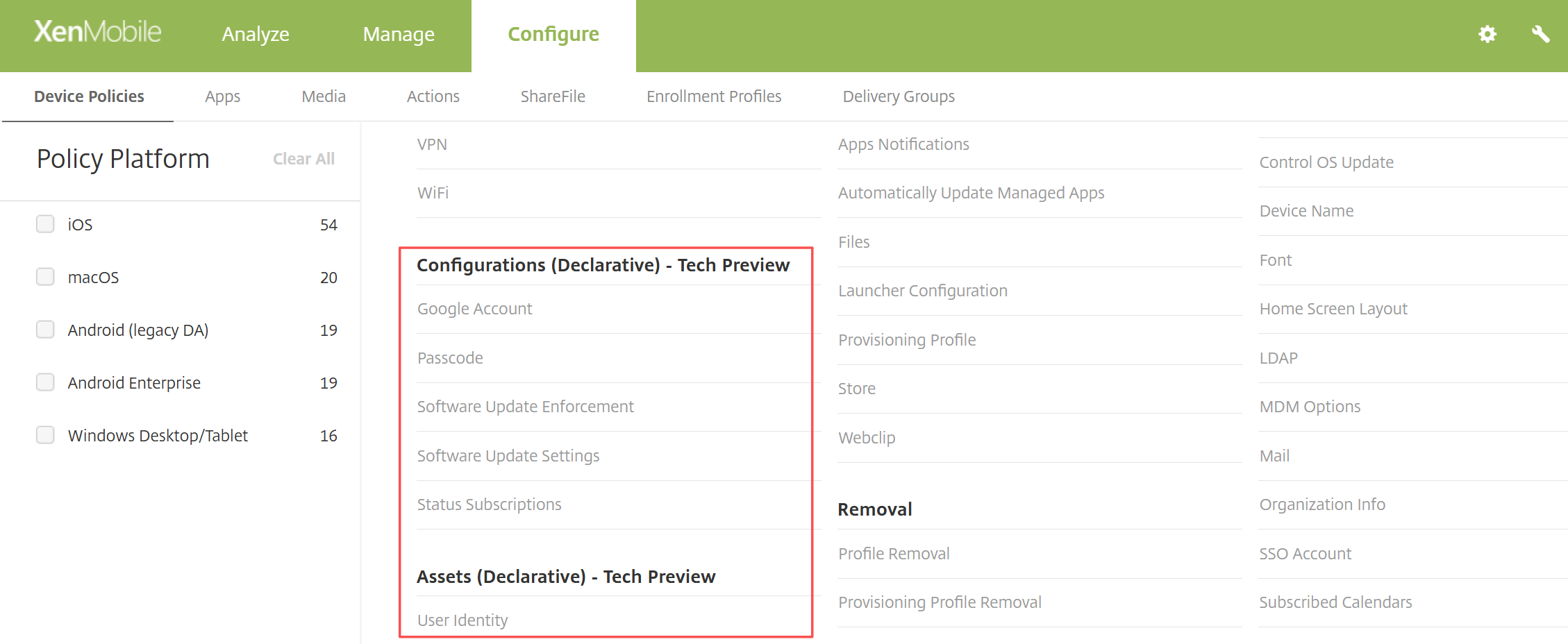The image size is (1568, 644).
Task: Switch to the Apps tab
Action: 222,96
